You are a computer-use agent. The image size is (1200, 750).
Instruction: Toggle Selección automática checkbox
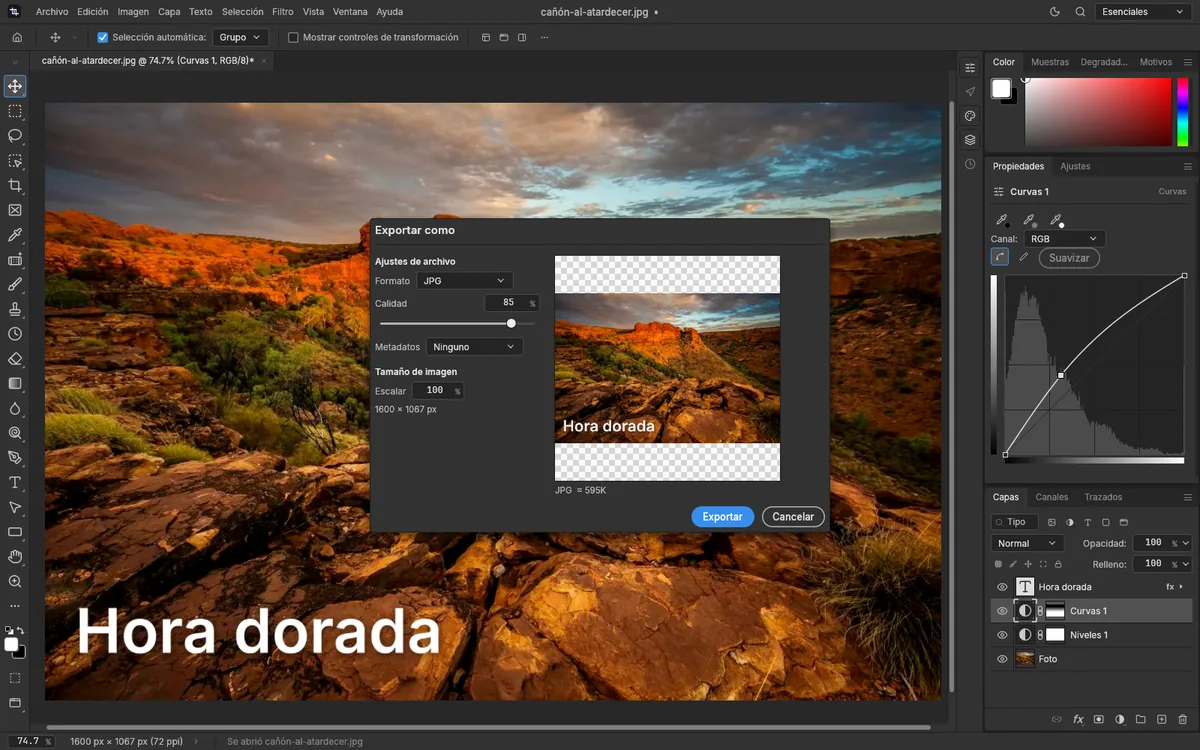(102, 37)
